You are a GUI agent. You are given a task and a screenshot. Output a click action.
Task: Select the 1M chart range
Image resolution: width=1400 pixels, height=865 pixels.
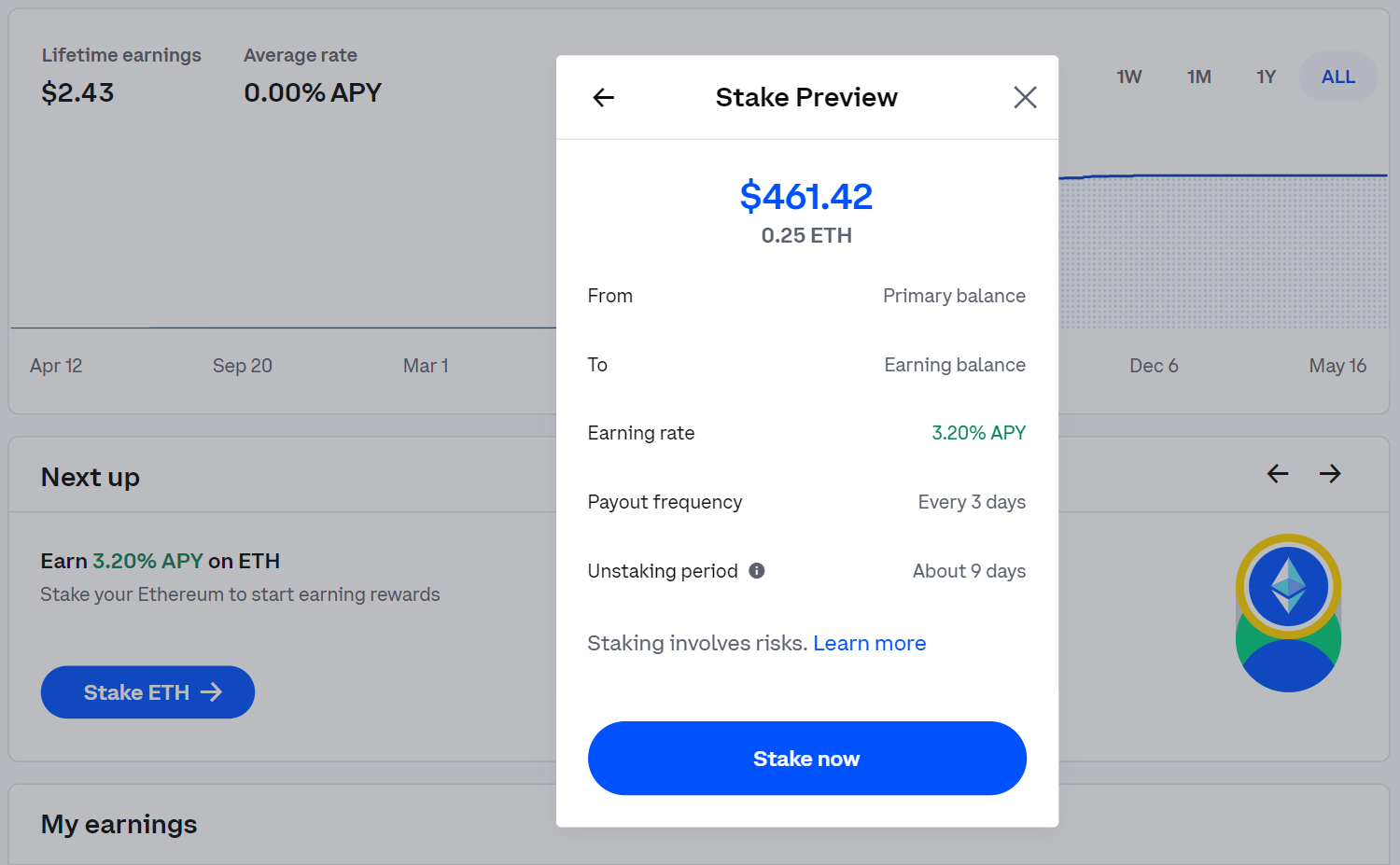[x=1199, y=77]
